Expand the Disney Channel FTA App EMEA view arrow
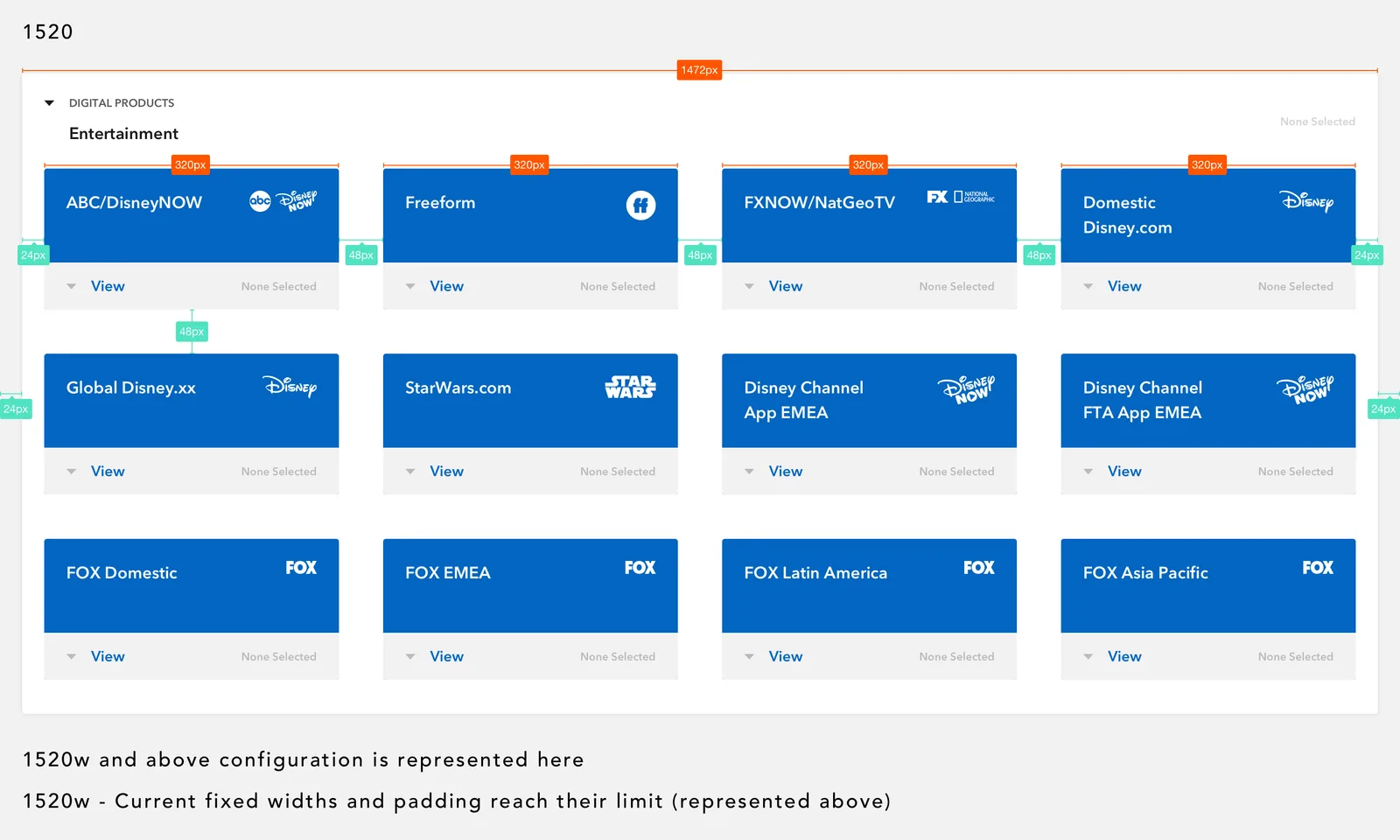Screen dimensions: 1400x840 pyautogui.click(x=1088, y=472)
